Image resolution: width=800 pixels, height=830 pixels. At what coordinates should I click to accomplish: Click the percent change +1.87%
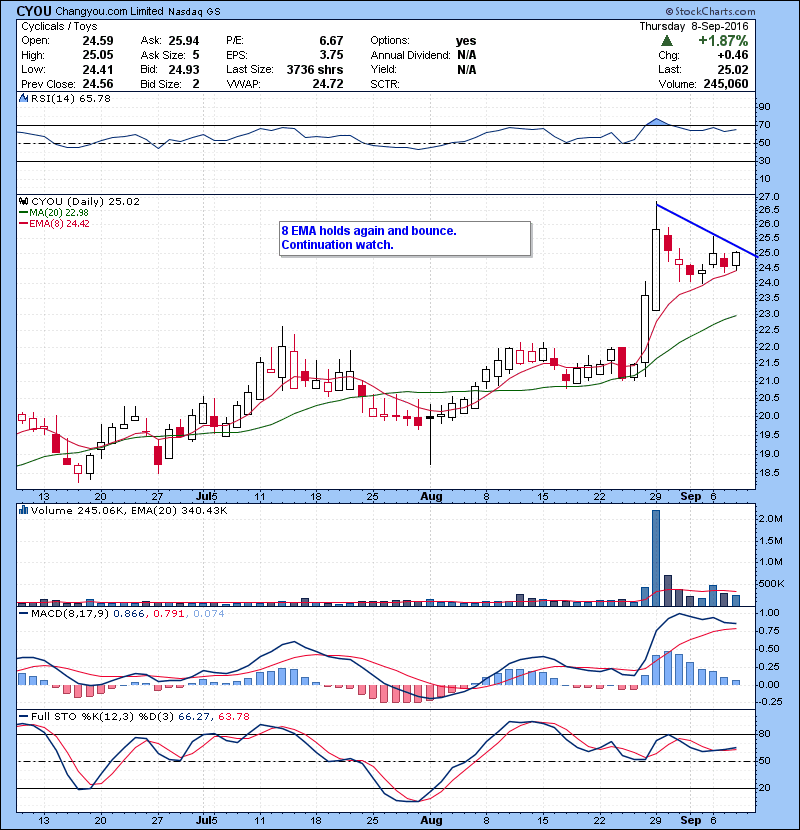tap(723, 41)
